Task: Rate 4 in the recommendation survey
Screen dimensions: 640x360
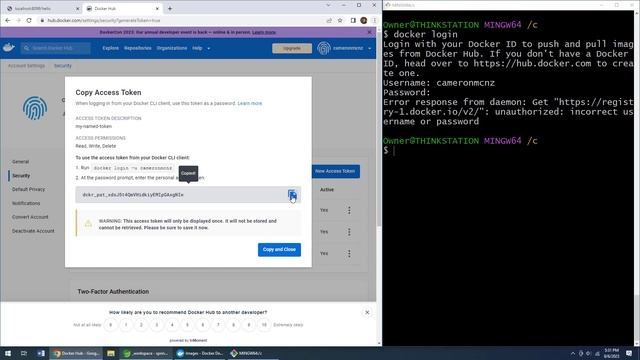Action: [172, 325]
